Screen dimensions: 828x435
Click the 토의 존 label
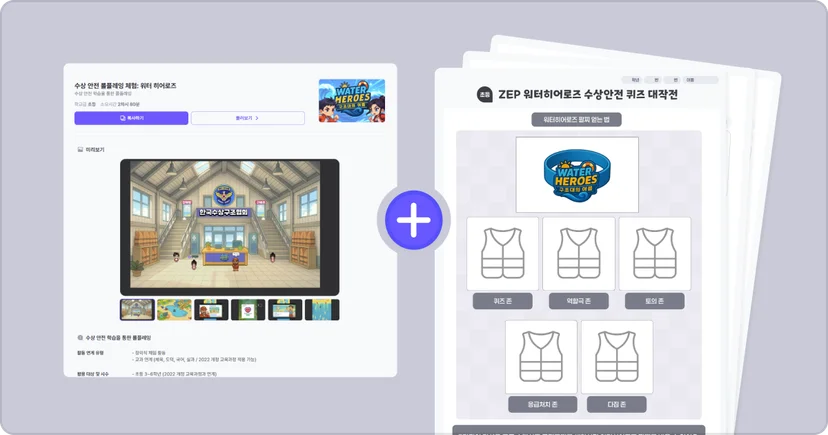click(655, 301)
